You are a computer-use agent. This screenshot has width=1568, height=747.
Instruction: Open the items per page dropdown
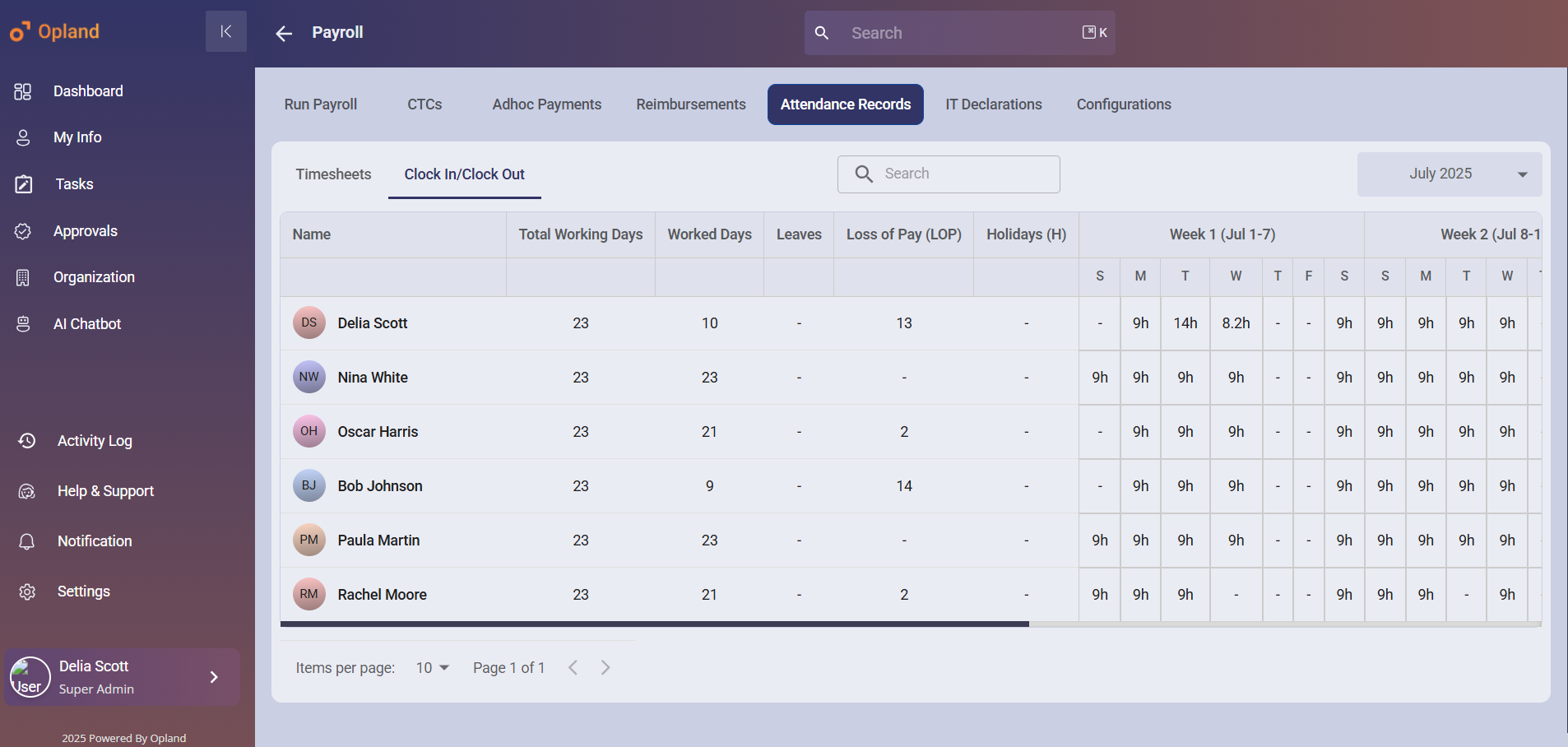(x=433, y=668)
